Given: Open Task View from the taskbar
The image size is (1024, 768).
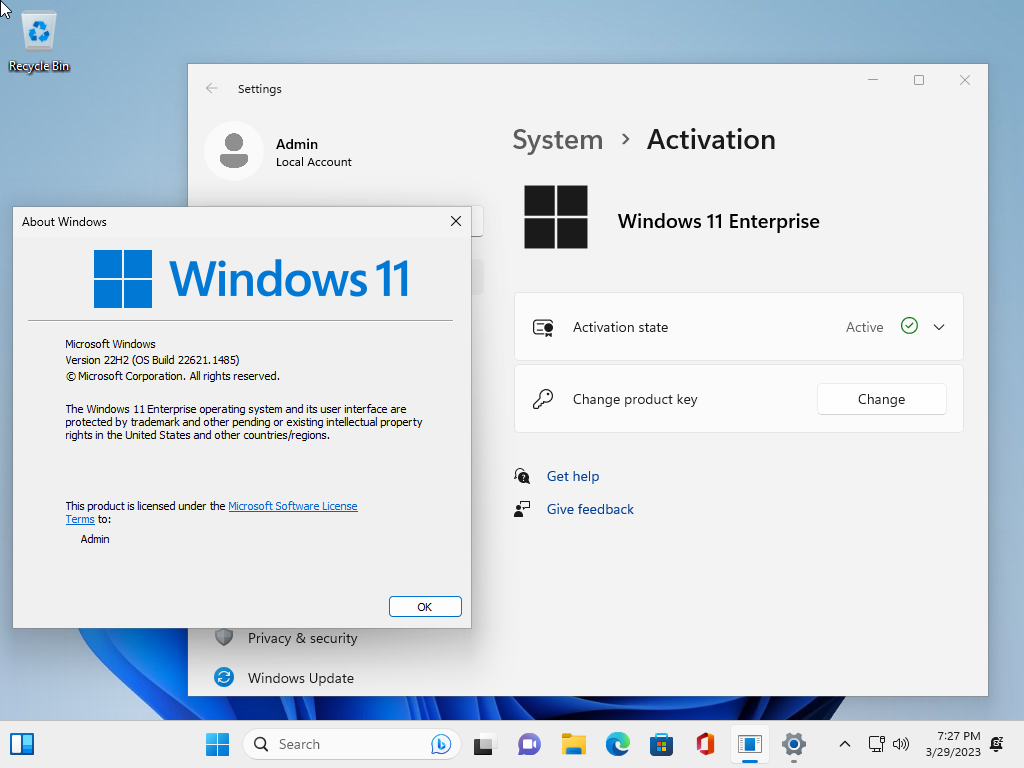Looking at the screenshot, I should click(x=484, y=744).
